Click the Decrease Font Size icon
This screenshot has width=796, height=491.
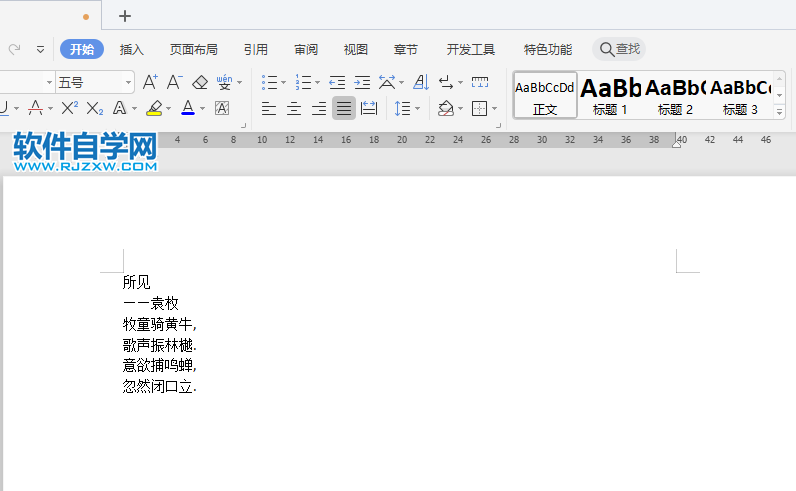(174, 82)
